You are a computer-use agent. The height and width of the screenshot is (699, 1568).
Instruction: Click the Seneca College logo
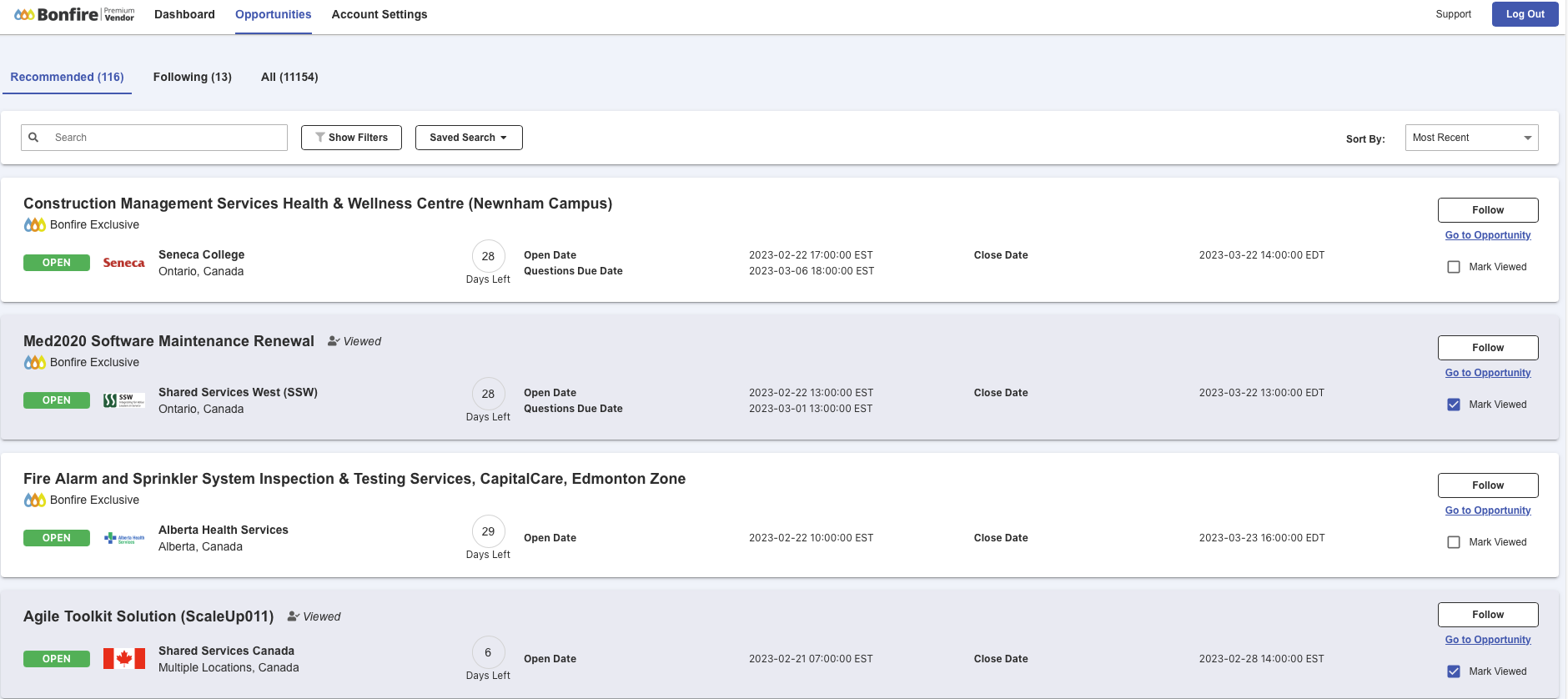click(x=123, y=263)
